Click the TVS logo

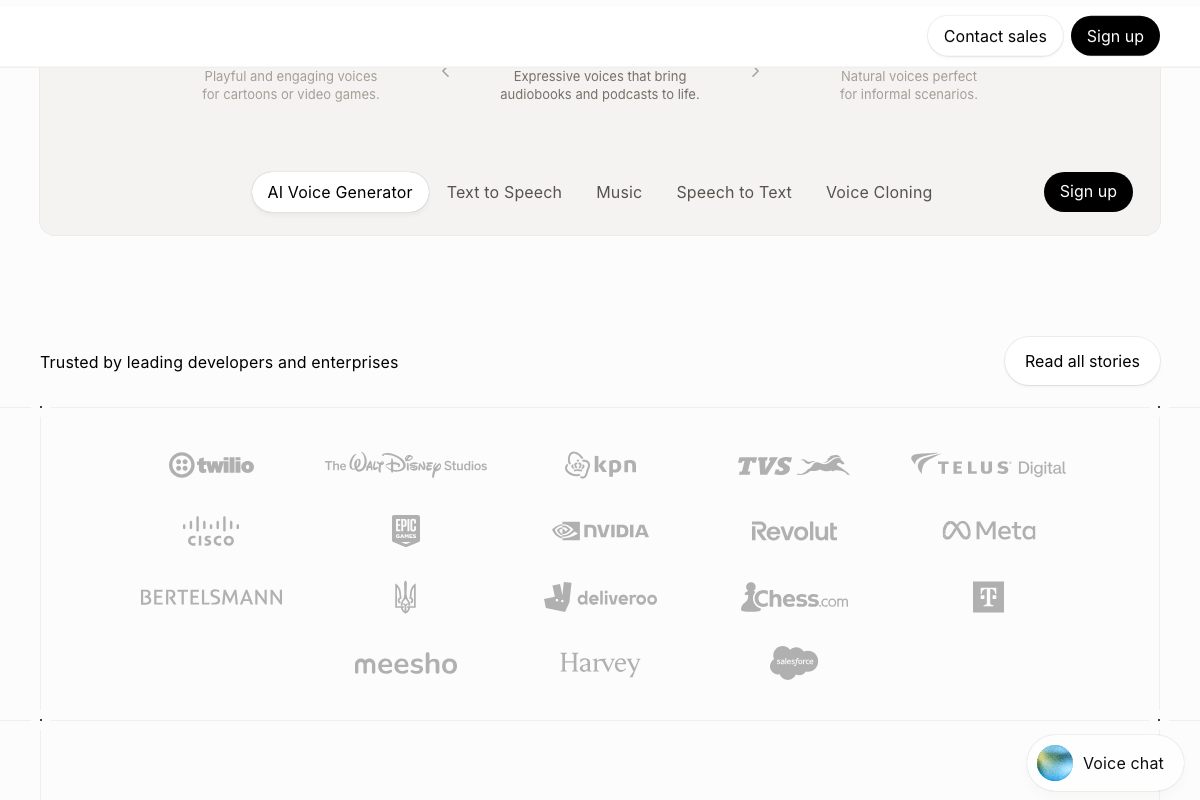794,465
